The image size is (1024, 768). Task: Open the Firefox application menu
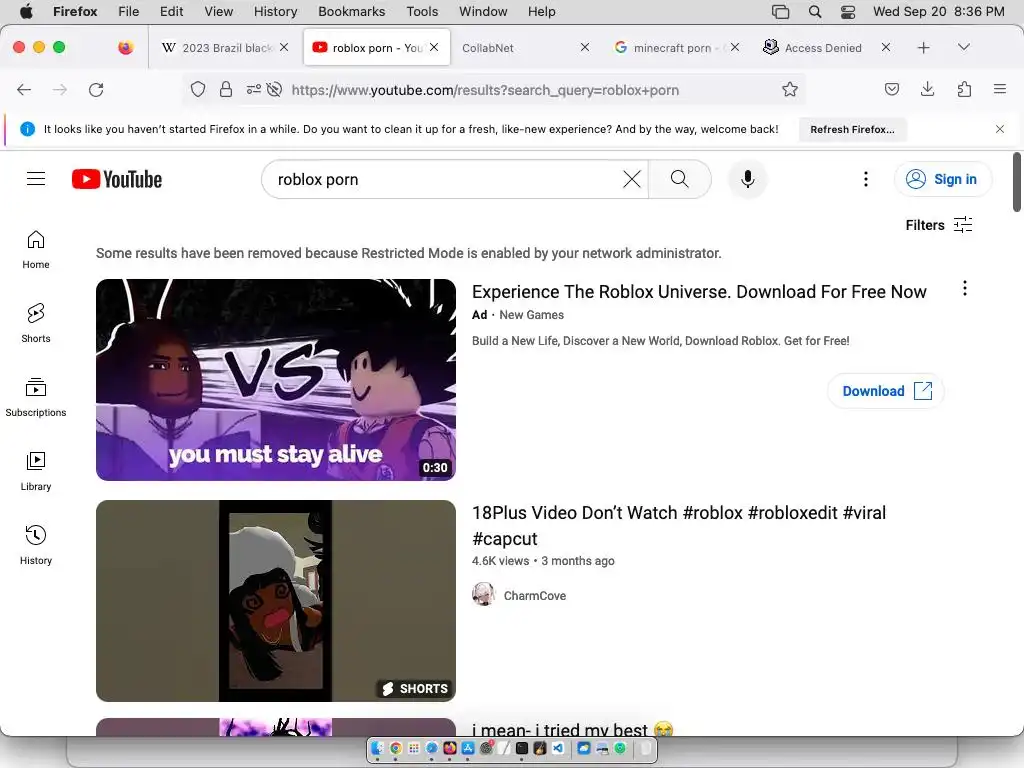(x=999, y=89)
